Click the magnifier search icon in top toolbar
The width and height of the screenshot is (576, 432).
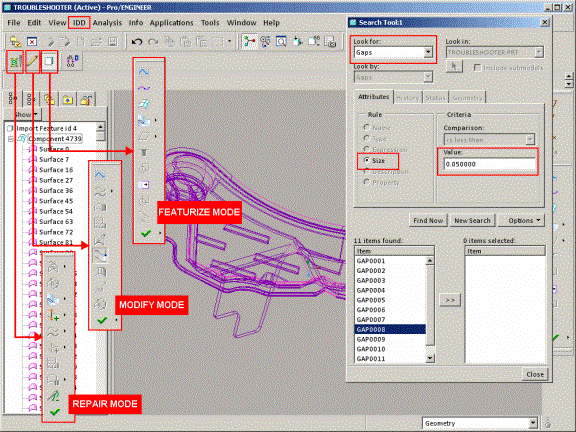(281, 42)
